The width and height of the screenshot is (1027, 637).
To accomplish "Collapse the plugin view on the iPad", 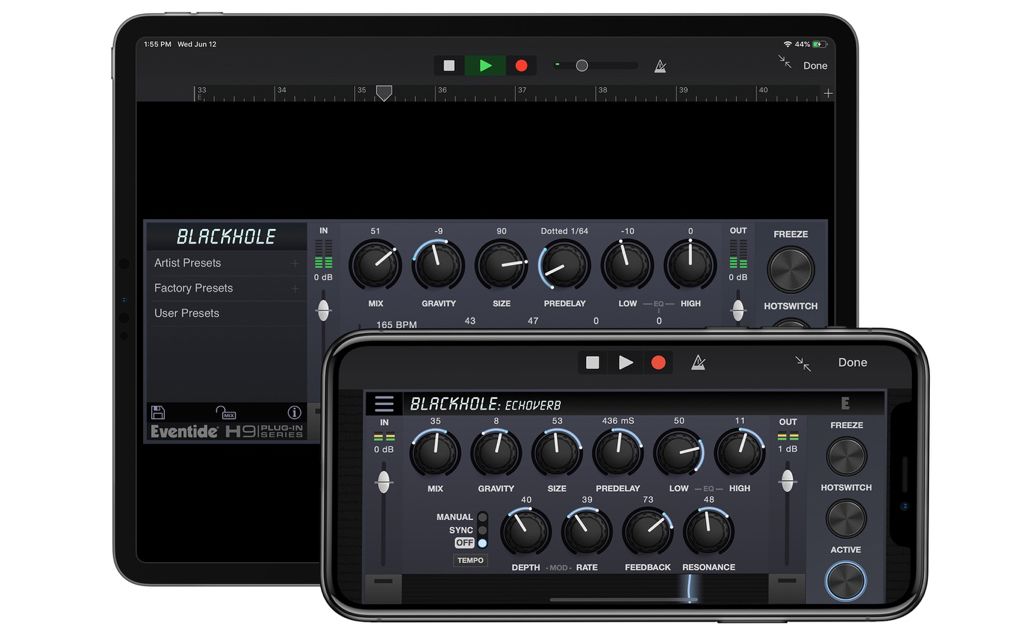I will pyautogui.click(x=785, y=62).
